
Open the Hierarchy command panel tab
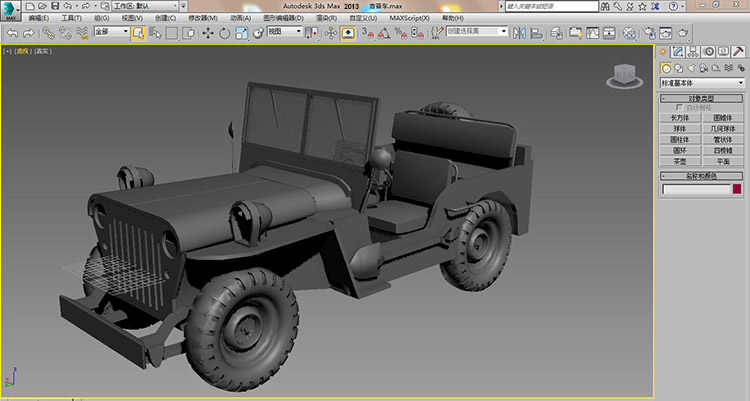point(693,51)
